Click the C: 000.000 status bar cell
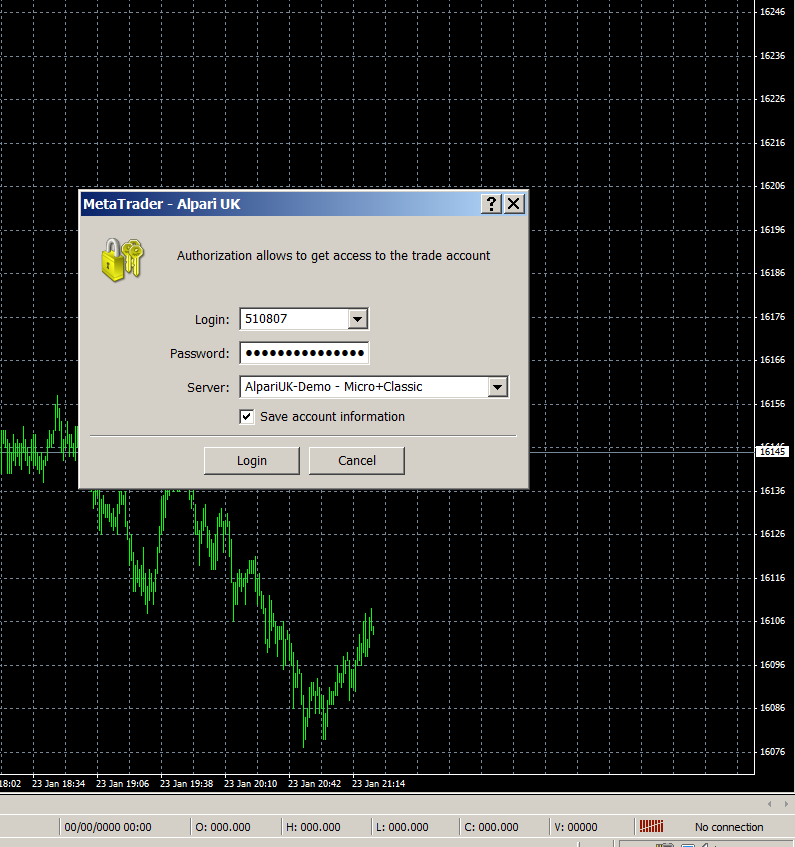This screenshot has width=795, height=847. pos(503,827)
